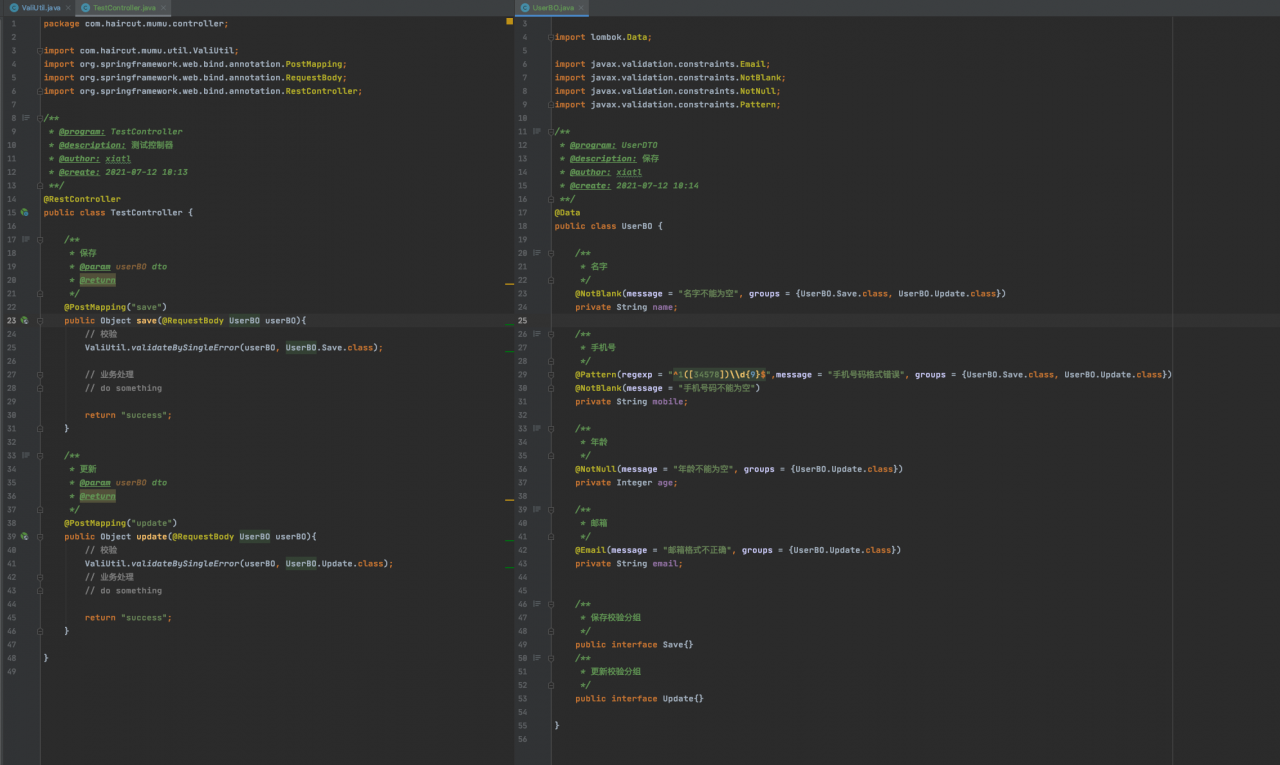
Task: Click the @PostMapping("save") annotation
Action: click(115, 307)
